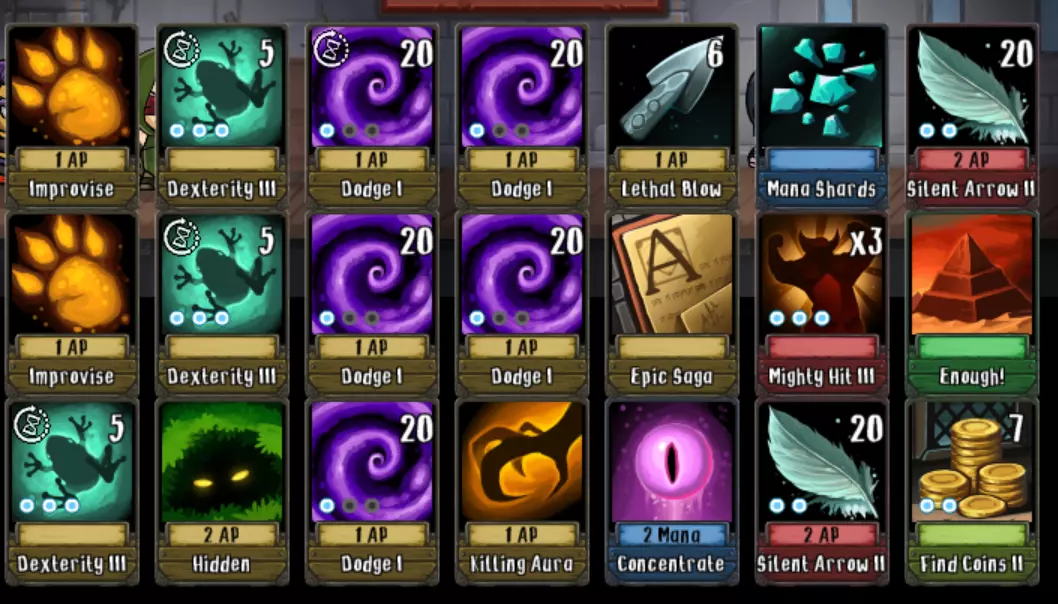Choose the Epic Saga book card
This screenshot has height=604, width=1058.
click(x=671, y=304)
